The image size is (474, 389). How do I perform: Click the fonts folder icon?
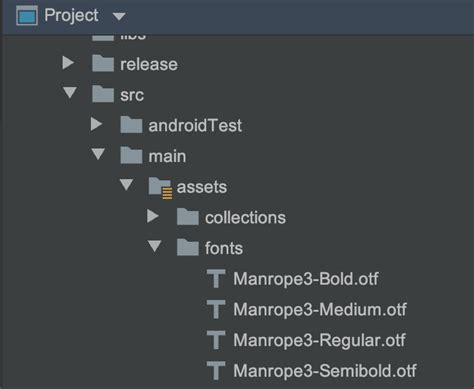188,247
